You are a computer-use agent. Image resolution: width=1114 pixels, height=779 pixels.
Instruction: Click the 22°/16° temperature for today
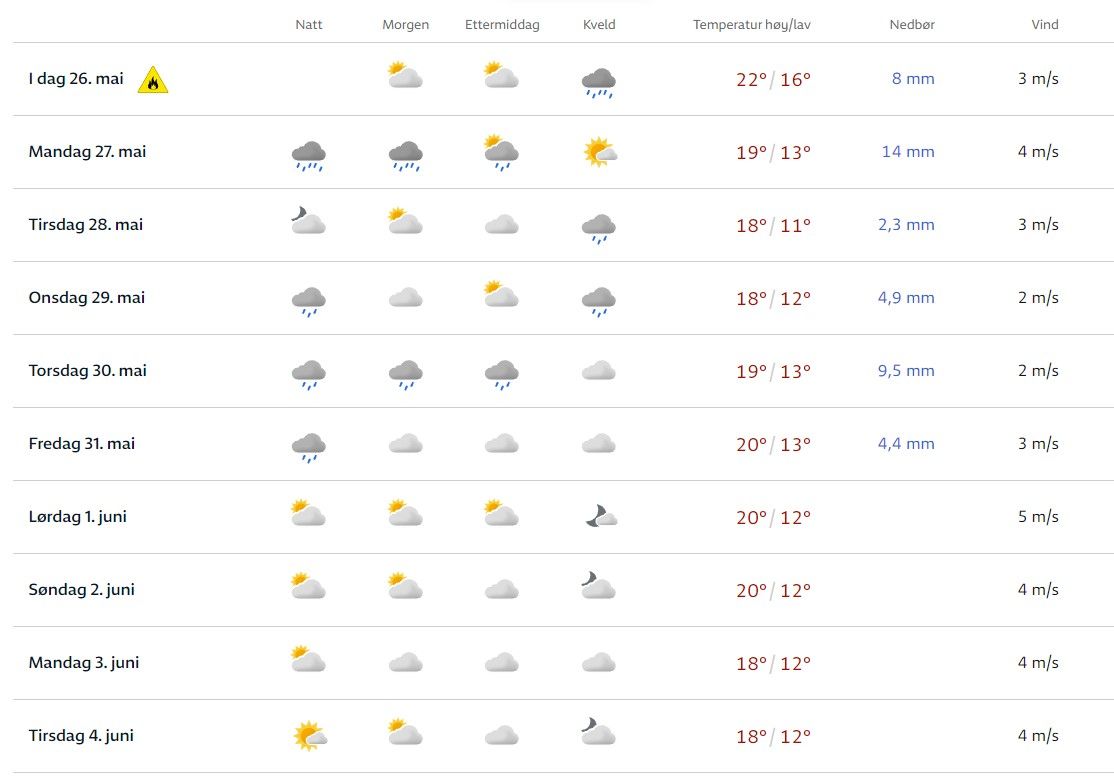coord(773,79)
